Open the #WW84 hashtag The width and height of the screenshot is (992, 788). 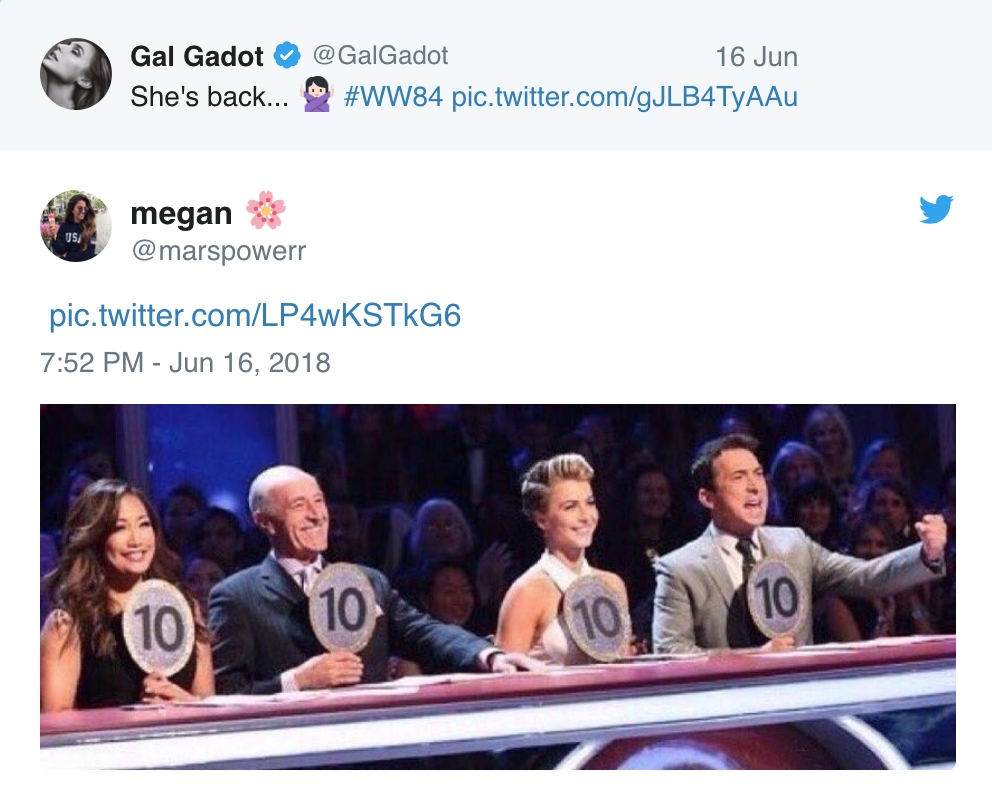coord(392,98)
